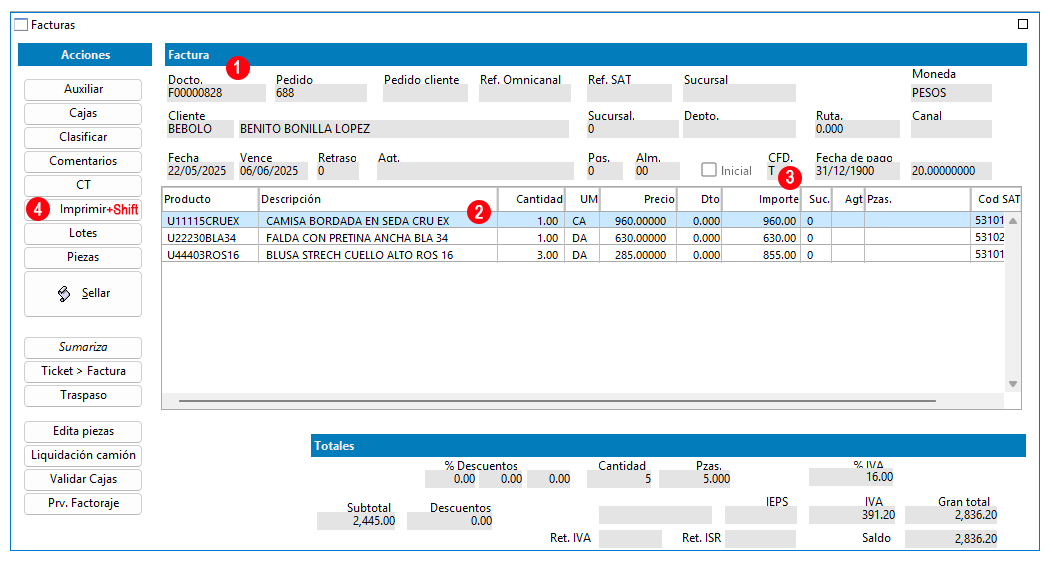
Task: Click the Fecha field 22/05/2025
Action: tap(200, 171)
